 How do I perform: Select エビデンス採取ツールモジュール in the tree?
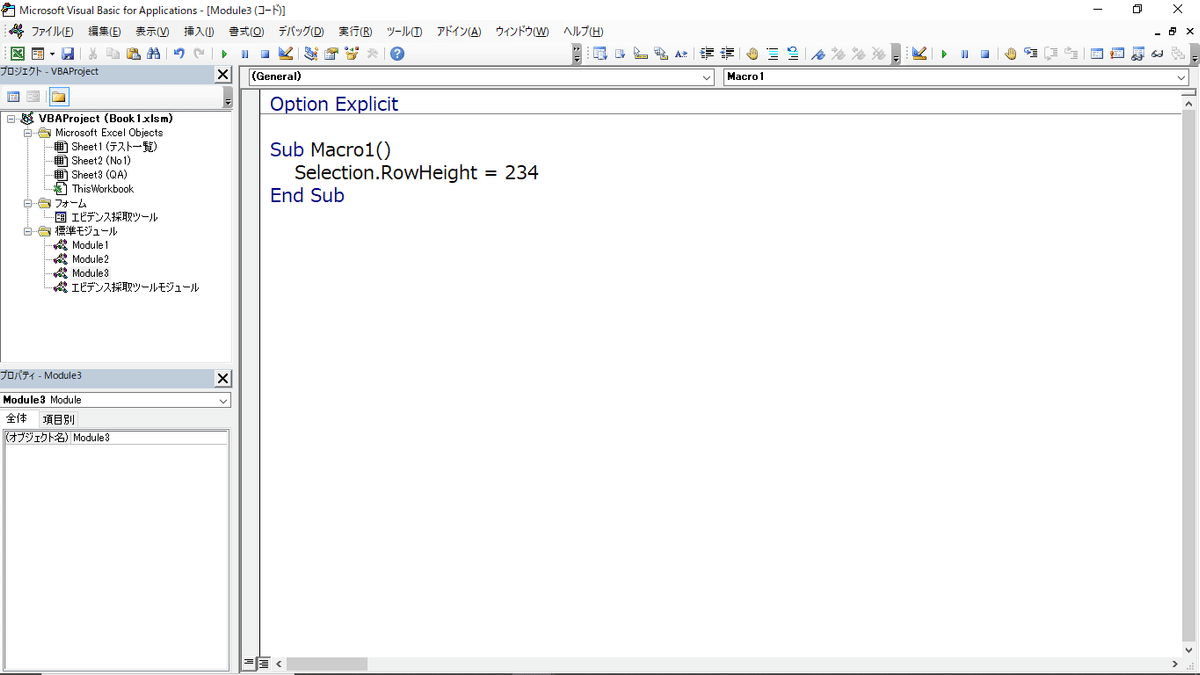(135, 287)
